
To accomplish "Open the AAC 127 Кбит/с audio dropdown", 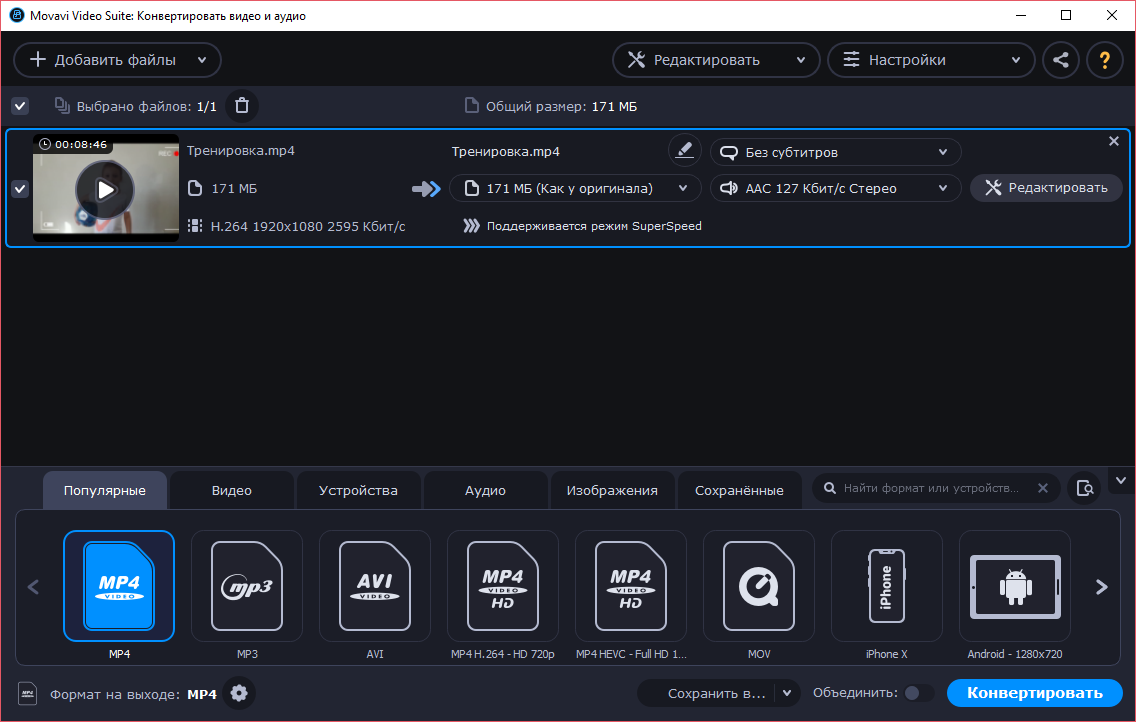I will coord(835,188).
